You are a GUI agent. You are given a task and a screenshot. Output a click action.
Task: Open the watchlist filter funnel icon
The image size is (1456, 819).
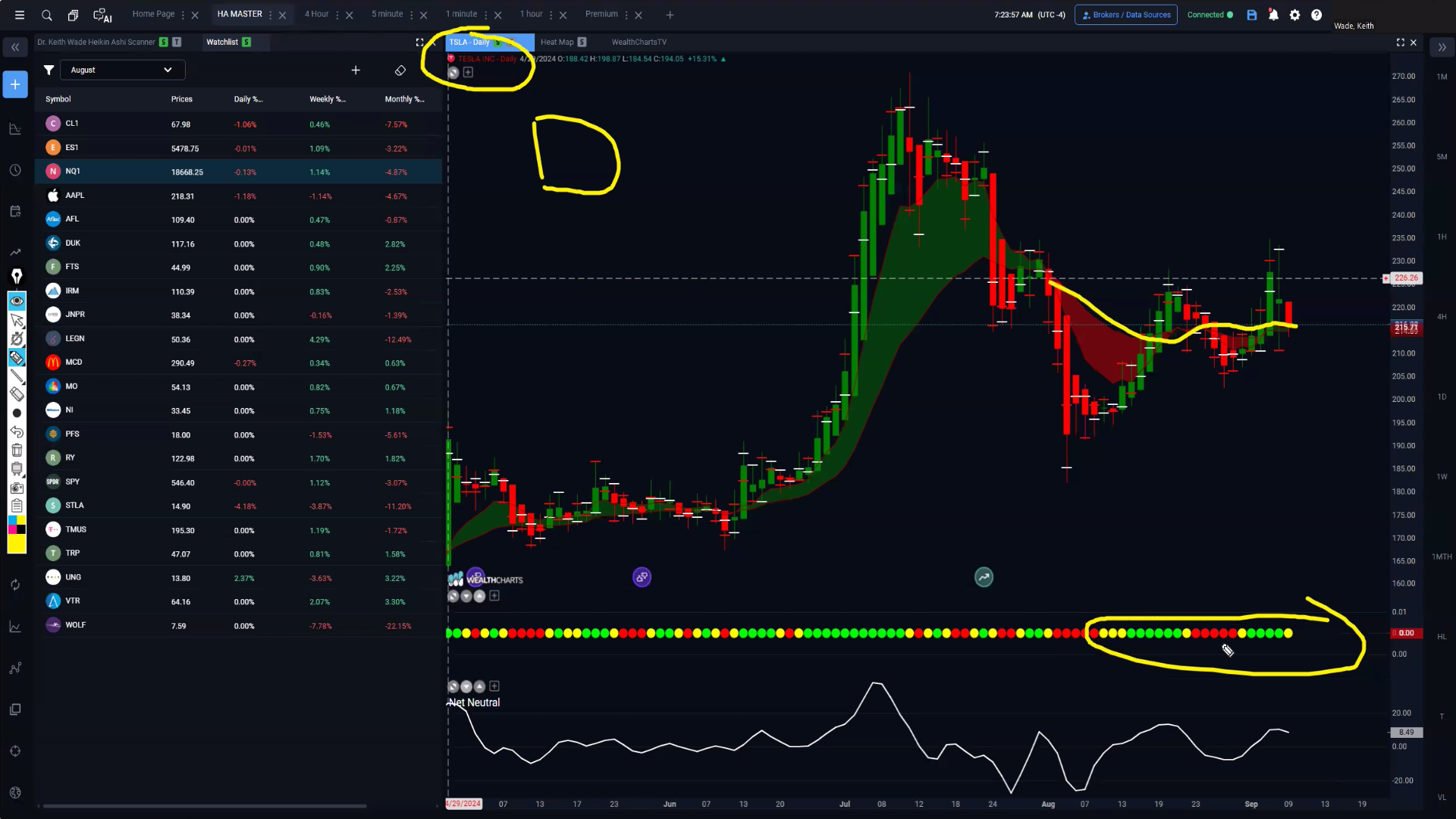tap(49, 70)
